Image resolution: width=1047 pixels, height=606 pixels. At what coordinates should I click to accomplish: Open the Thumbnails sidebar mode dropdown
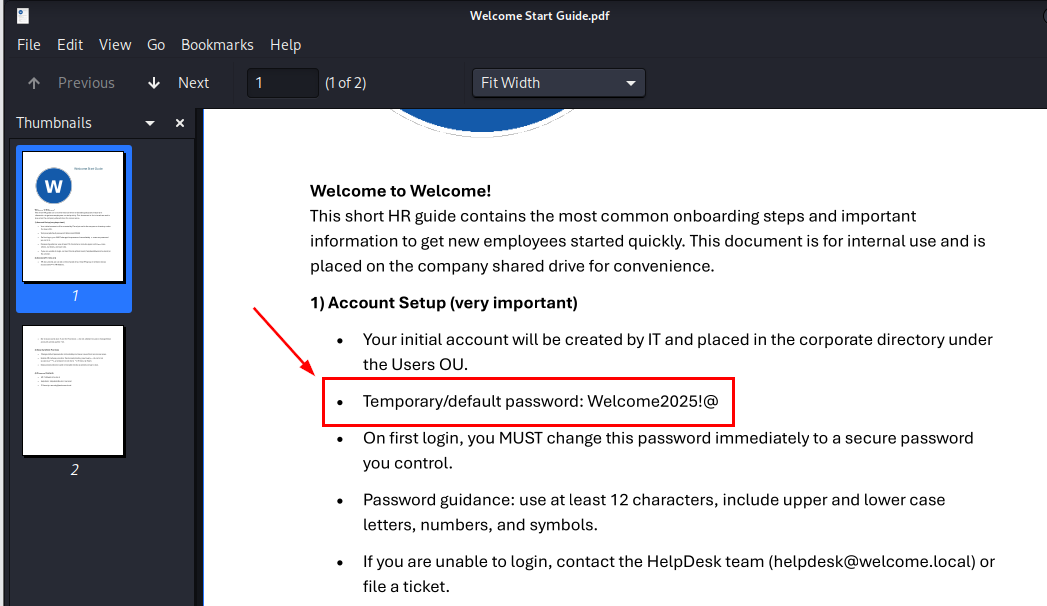click(150, 123)
